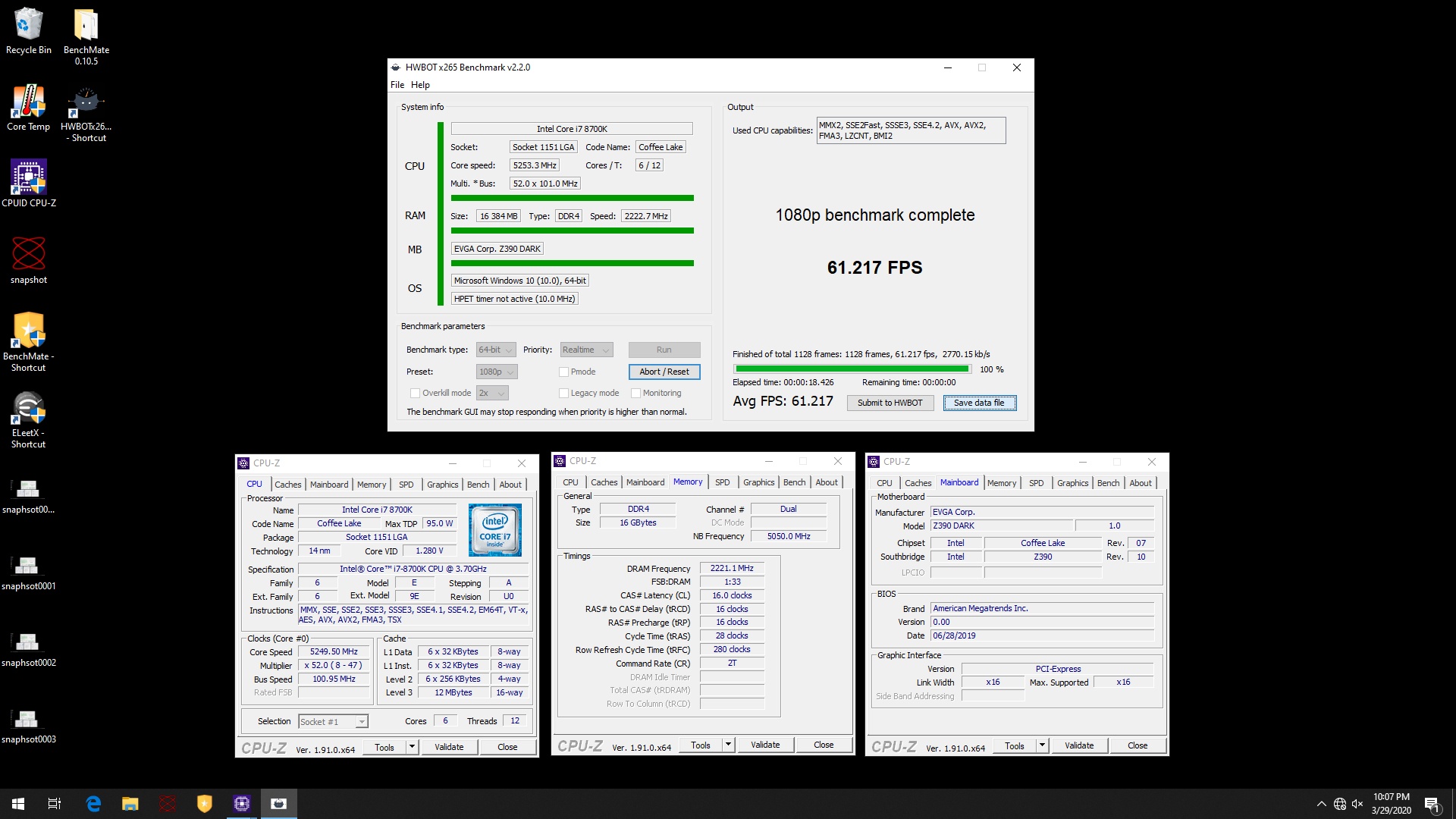This screenshot has height=819, width=1456.
Task: Click Submit to HWBOT button
Action: pyautogui.click(x=890, y=403)
